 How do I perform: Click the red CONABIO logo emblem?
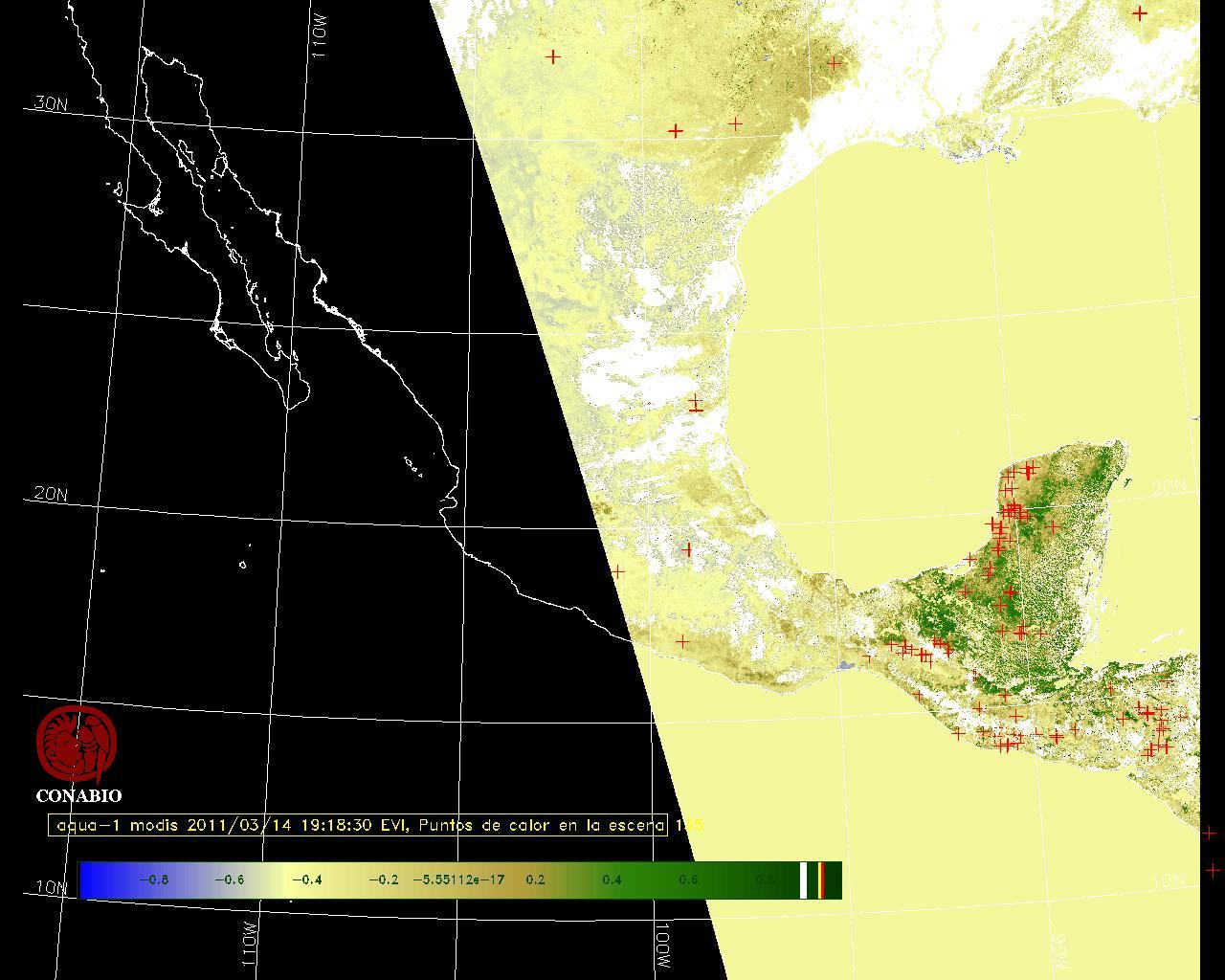77,745
